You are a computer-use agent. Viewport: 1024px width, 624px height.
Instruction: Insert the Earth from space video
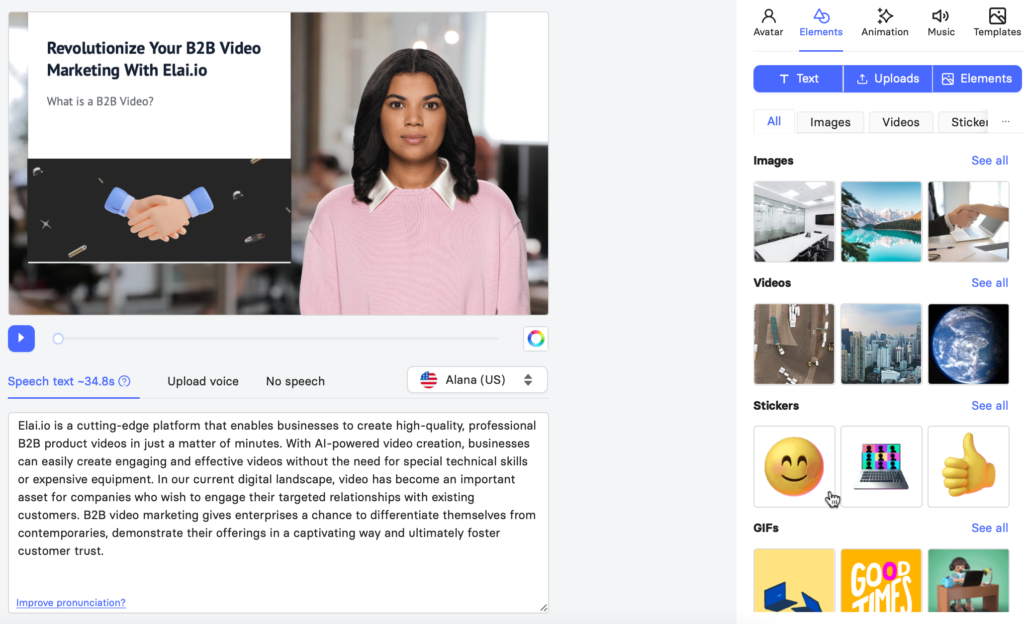point(968,344)
